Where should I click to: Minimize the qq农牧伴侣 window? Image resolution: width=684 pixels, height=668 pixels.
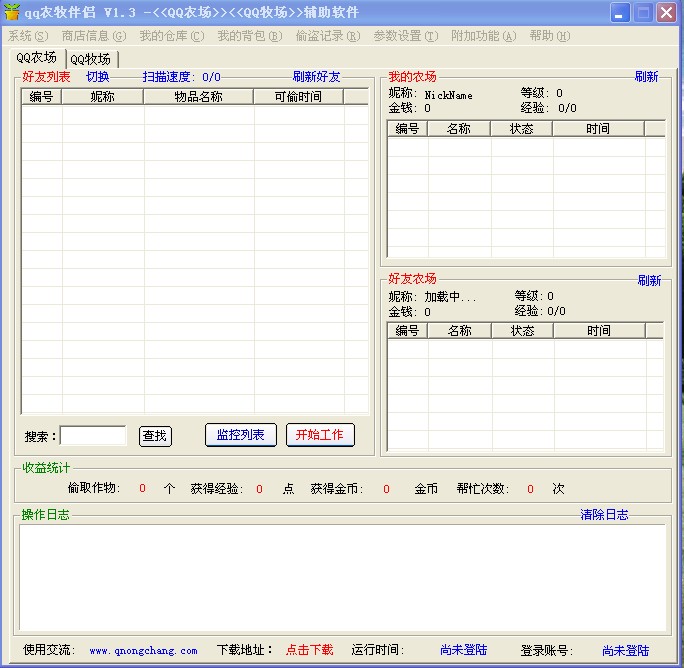click(x=619, y=12)
